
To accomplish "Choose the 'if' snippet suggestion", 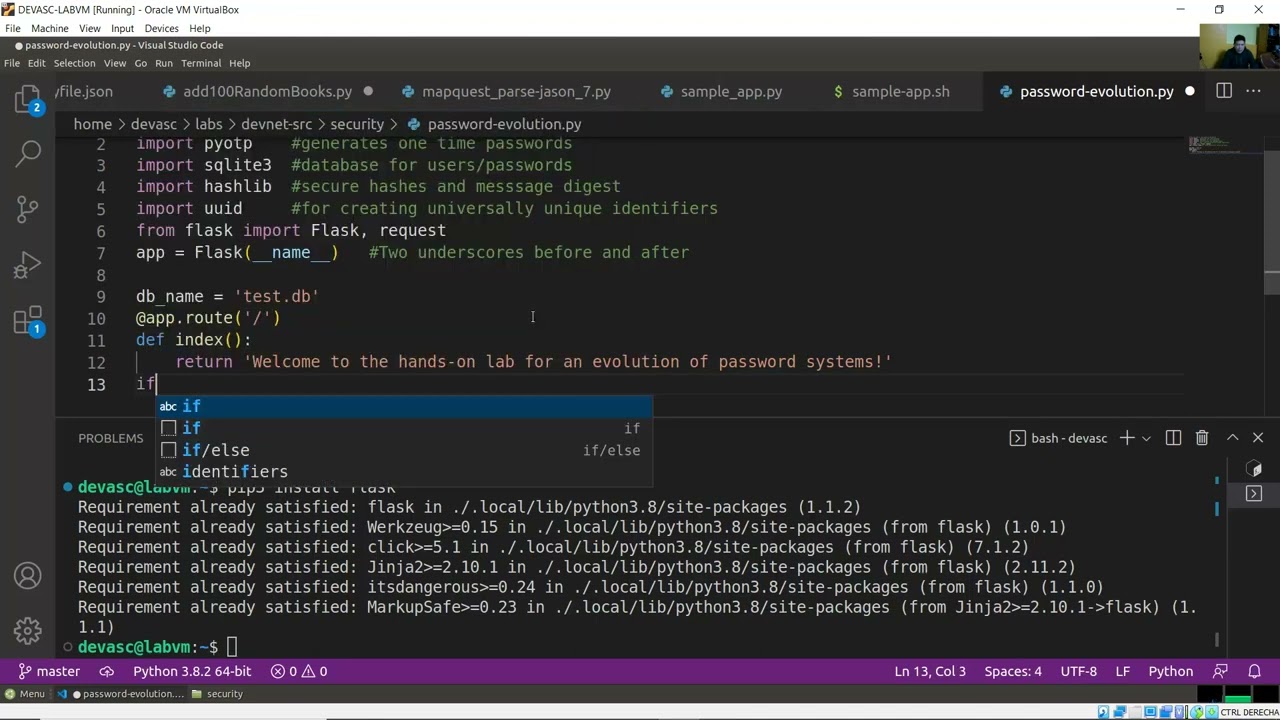I will 404,428.
